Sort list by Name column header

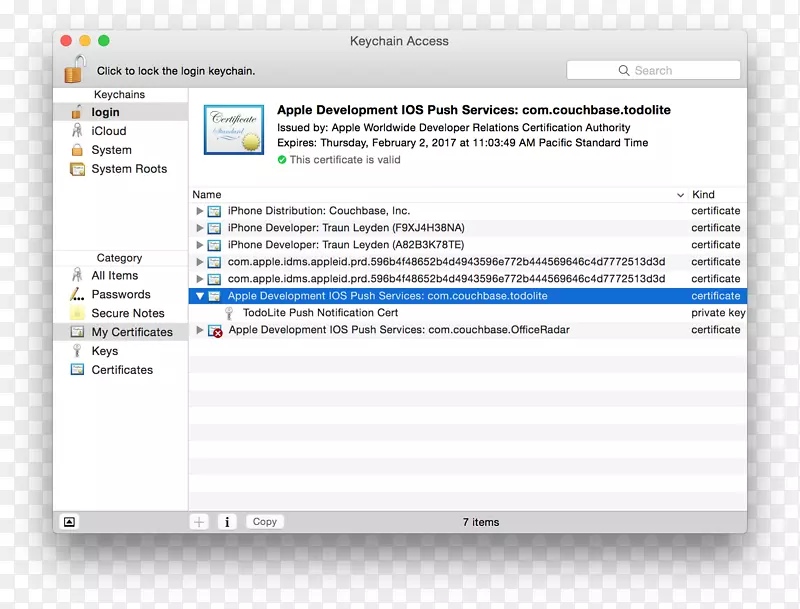207,195
